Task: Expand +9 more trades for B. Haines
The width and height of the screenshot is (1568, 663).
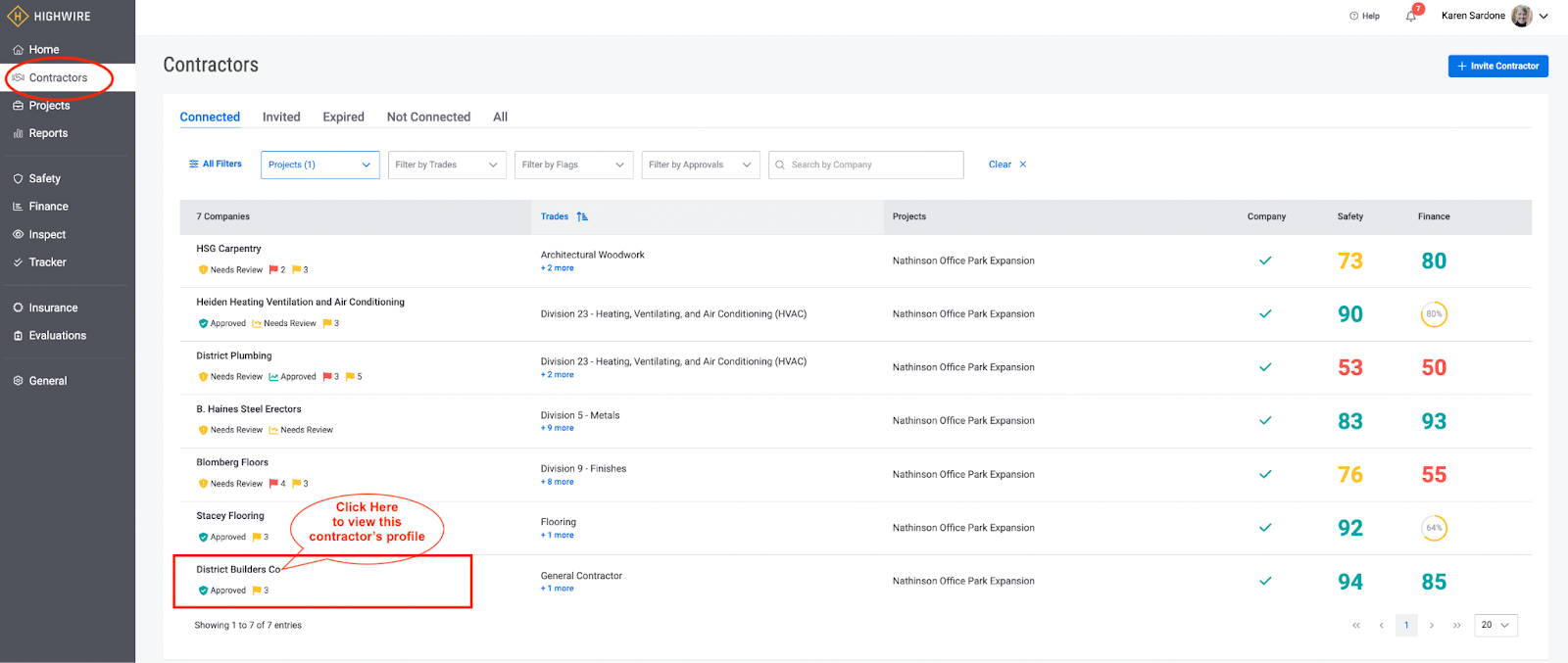Action: click(558, 428)
